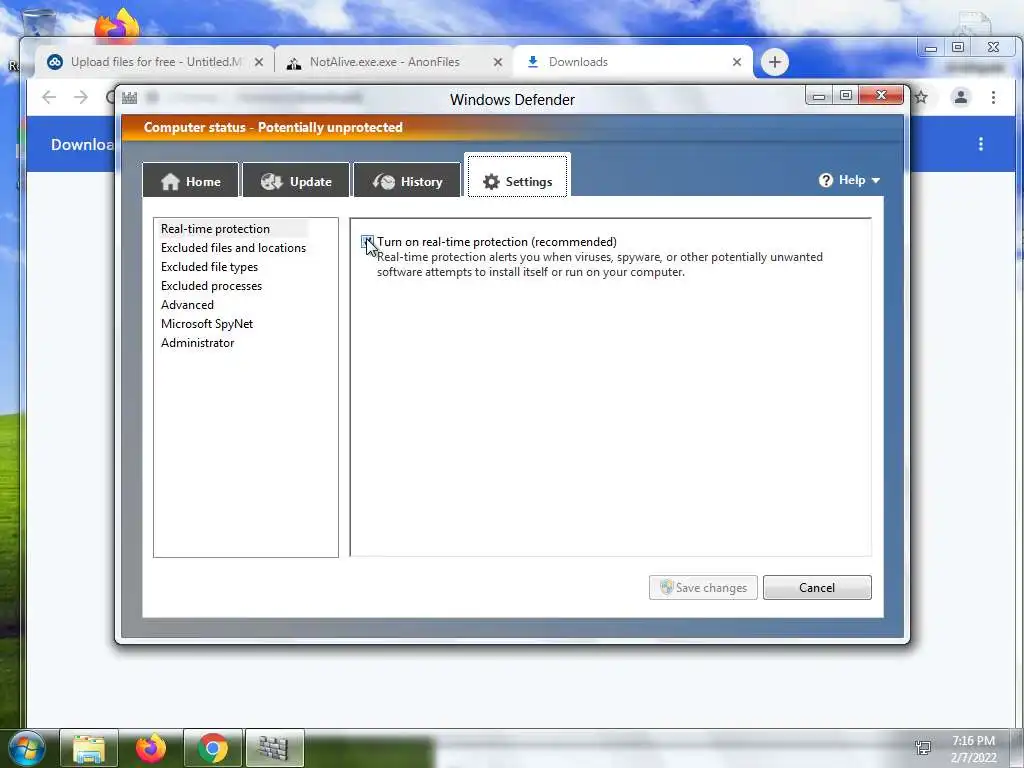This screenshot has width=1024, height=768.
Task: Open the Home tab in Windows Defender
Action: [x=191, y=181]
